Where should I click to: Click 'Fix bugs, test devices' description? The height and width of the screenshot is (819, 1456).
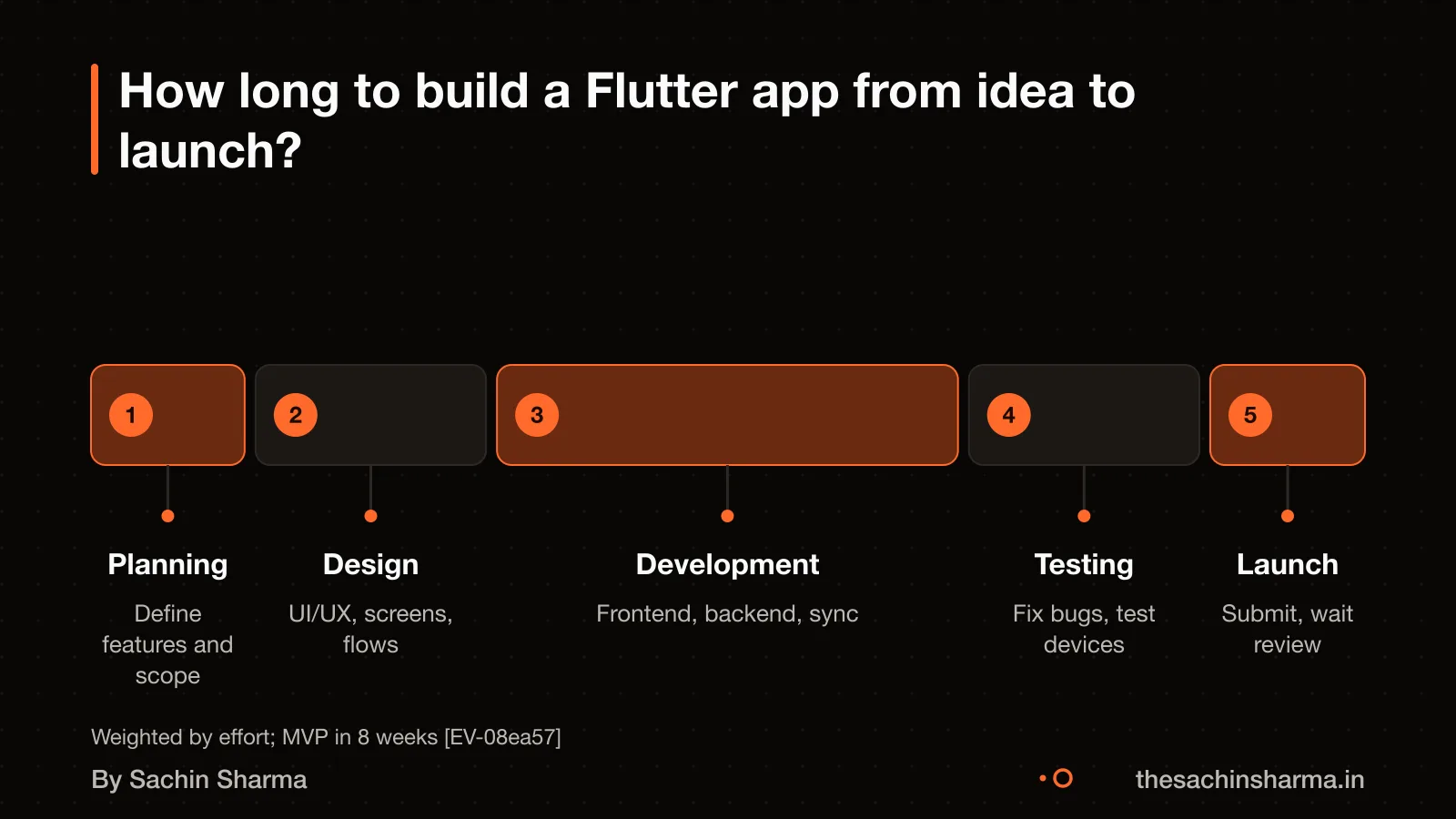(x=1084, y=629)
